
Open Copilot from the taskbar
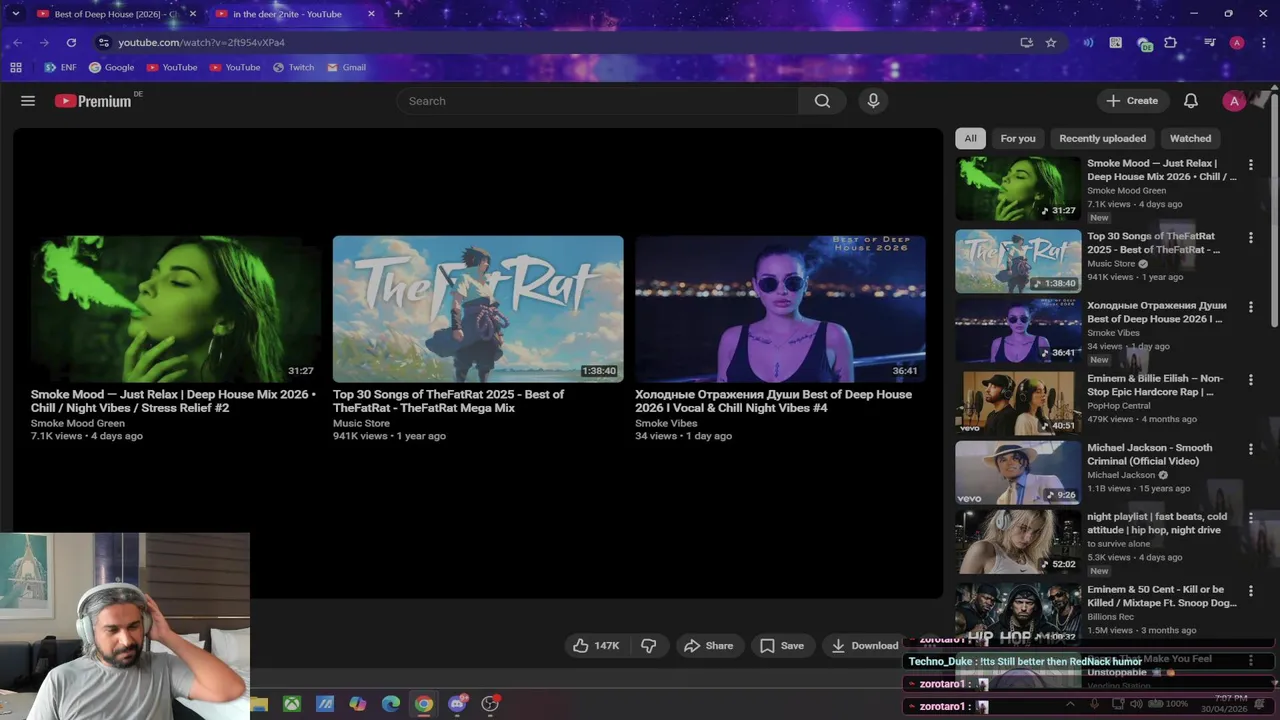(358, 704)
